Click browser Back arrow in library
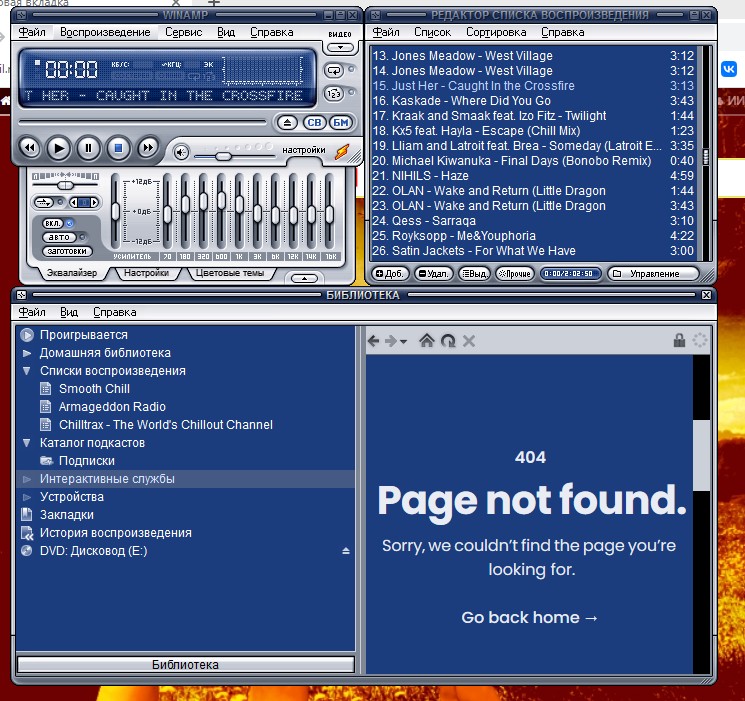Screen dimensions: 745x701 coord(374,341)
